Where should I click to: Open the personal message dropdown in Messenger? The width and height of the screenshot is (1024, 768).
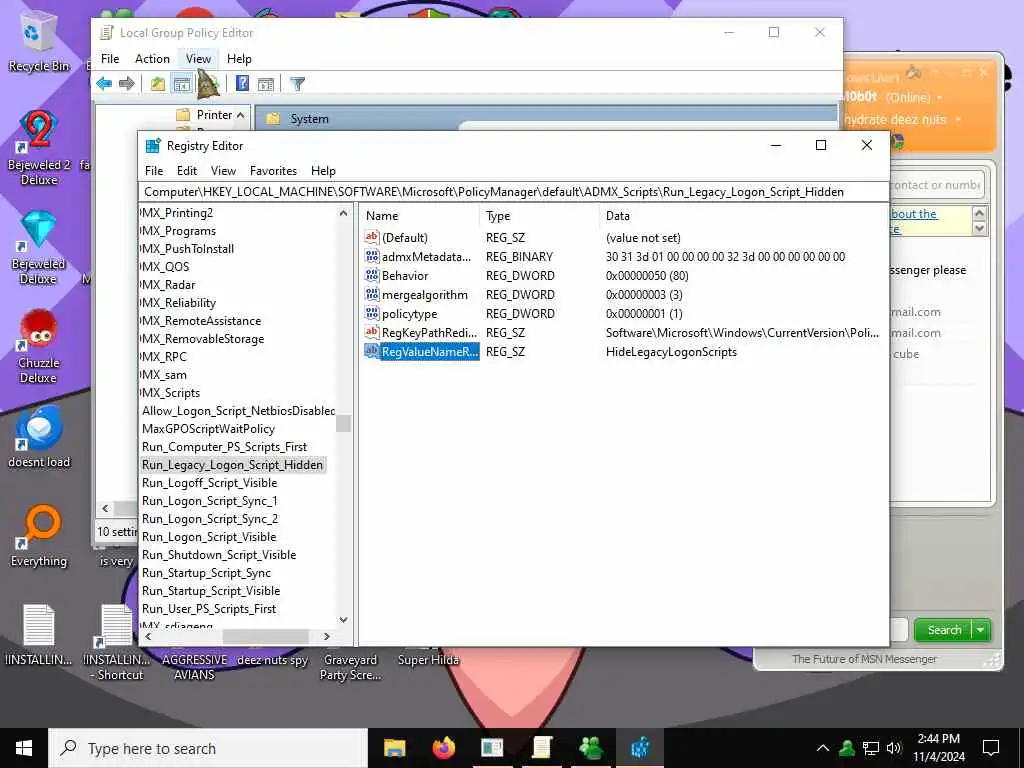[x=958, y=120]
